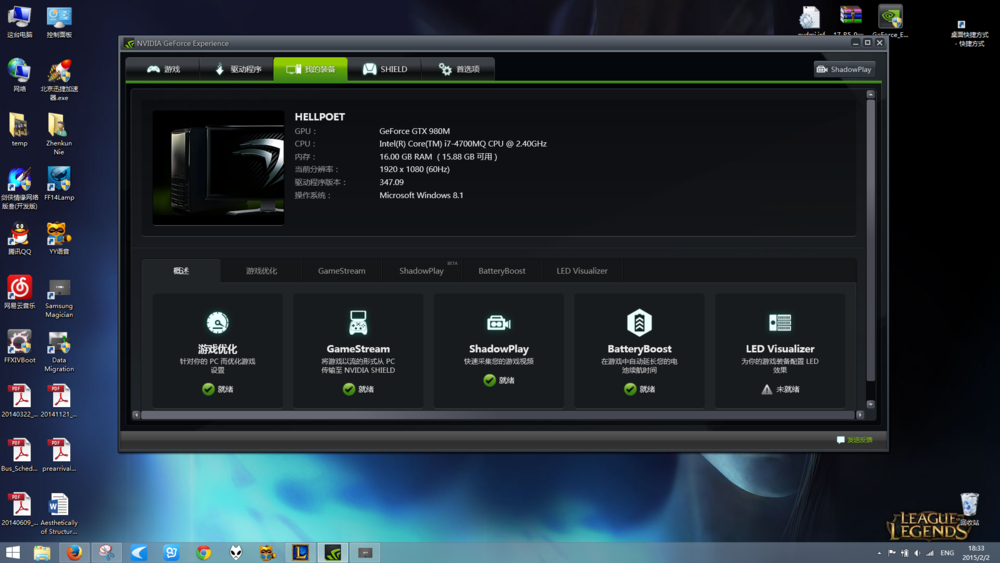Click green checkmark under game optimization card
Image resolution: width=1000 pixels, height=563 pixels.
(208, 389)
